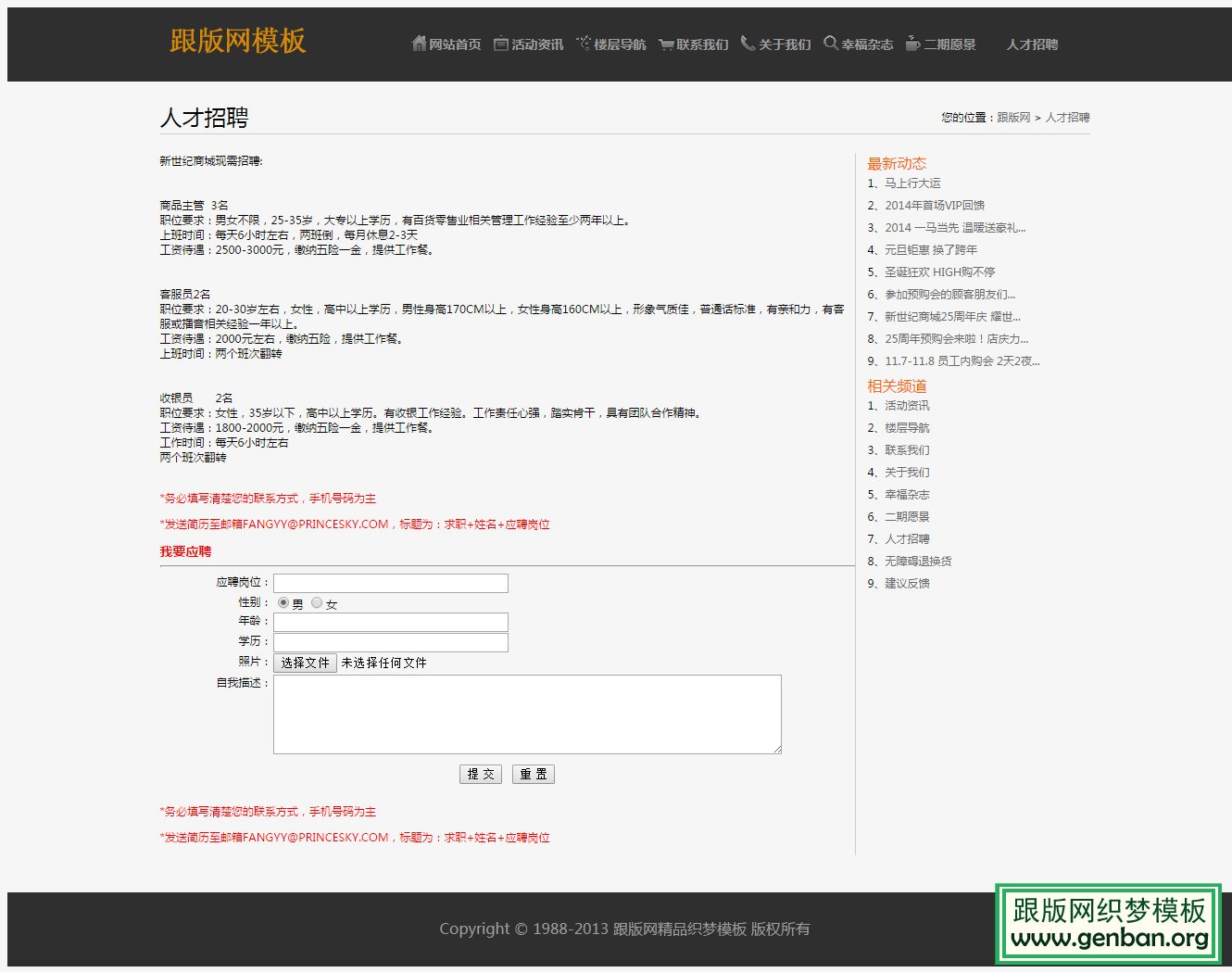
Task: Select the phone icon beside 关于我们
Action: (x=747, y=44)
